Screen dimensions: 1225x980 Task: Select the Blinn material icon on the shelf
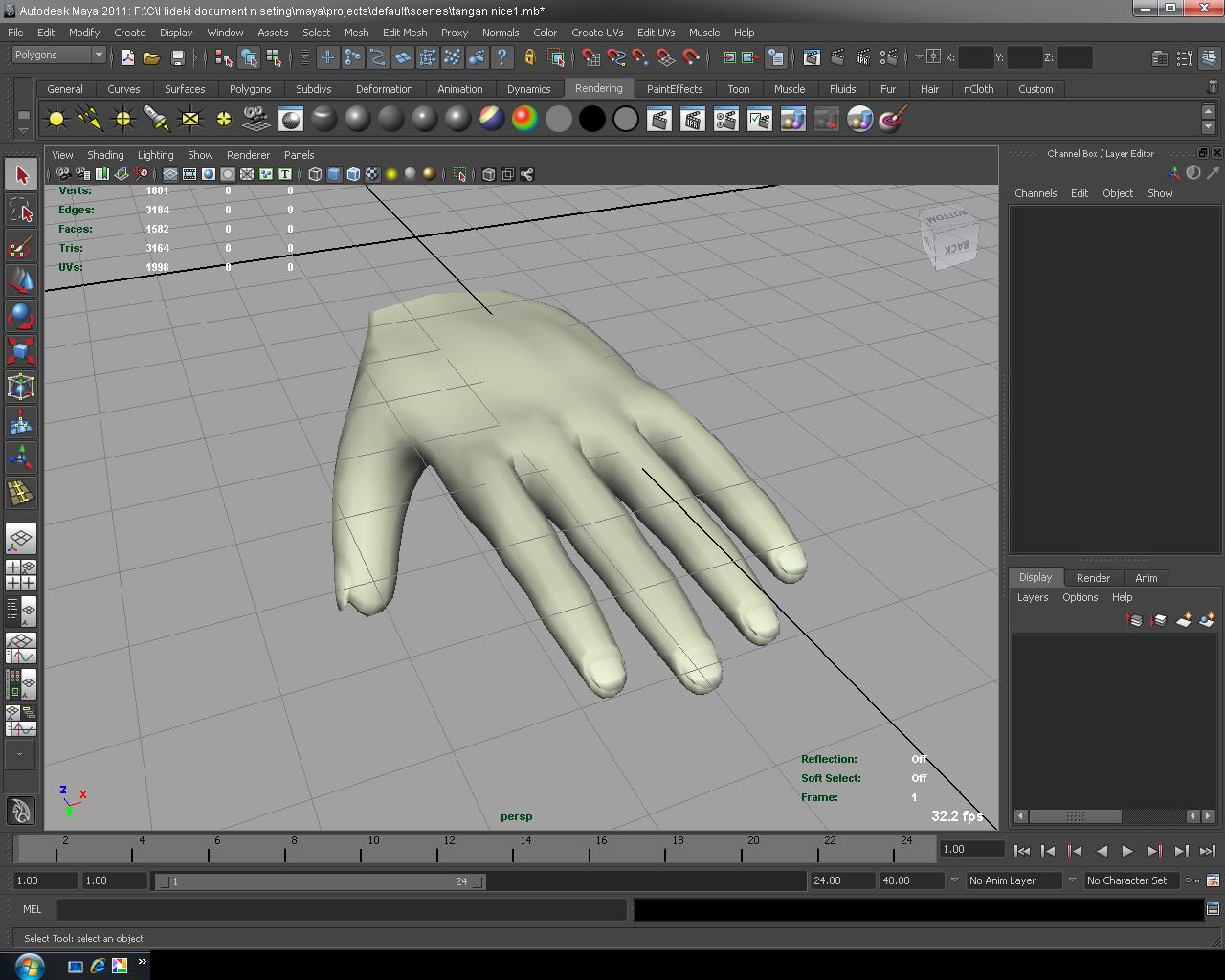[358, 118]
